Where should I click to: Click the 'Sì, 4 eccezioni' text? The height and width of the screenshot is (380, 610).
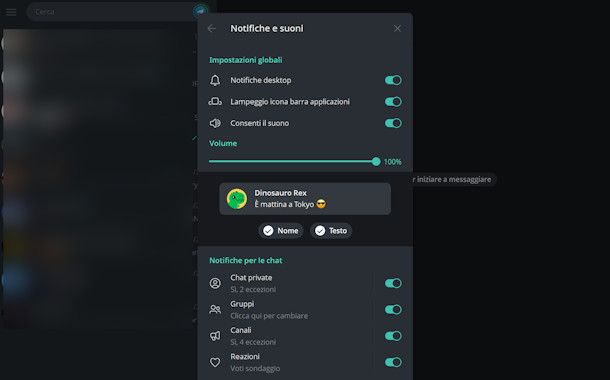(253, 342)
